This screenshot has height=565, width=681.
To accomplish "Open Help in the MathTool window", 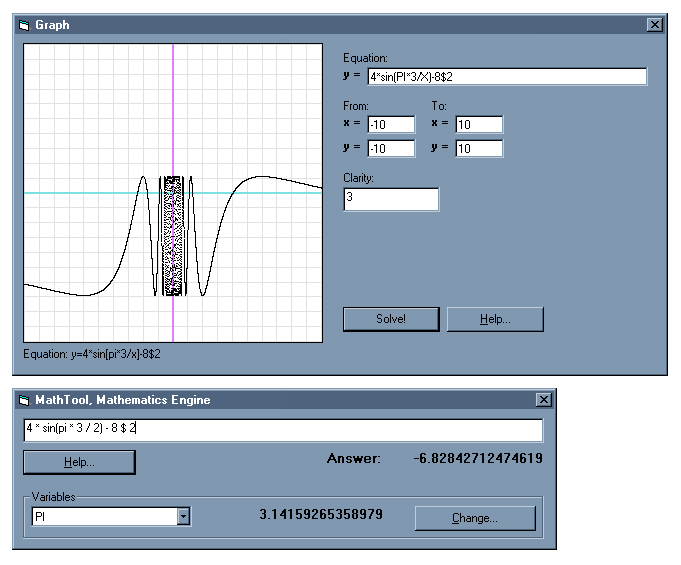I will coord(79,462).
